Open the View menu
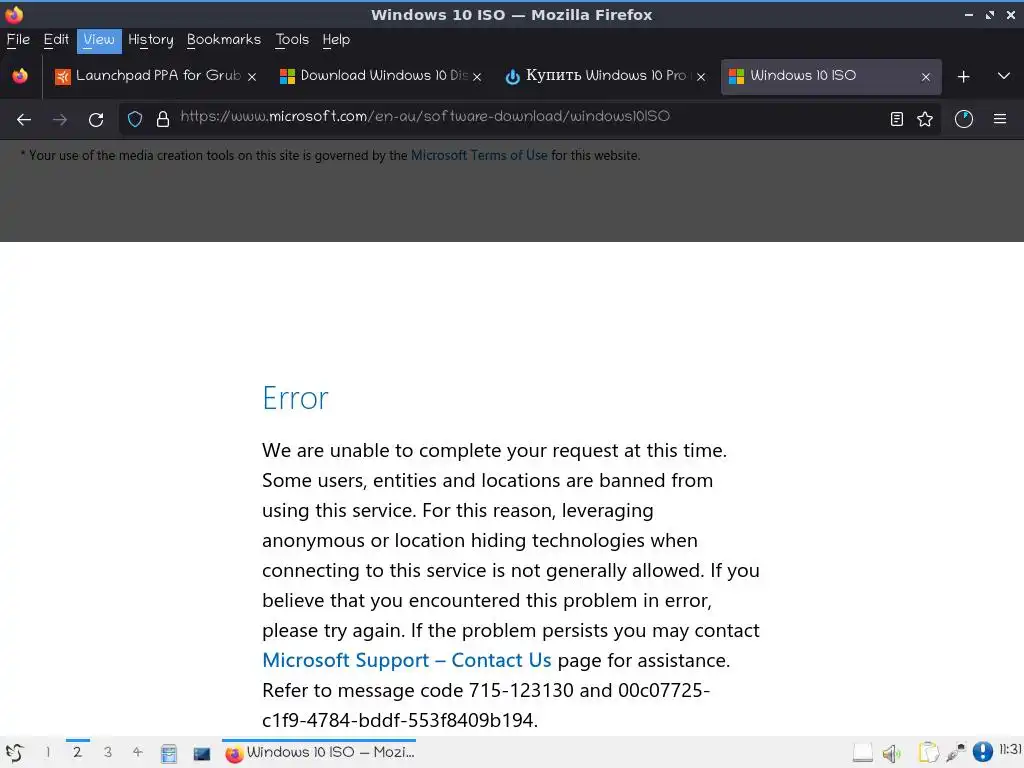Image resolution: width=1024 pixels, height=768 pixels. click(x=99, y=40)
